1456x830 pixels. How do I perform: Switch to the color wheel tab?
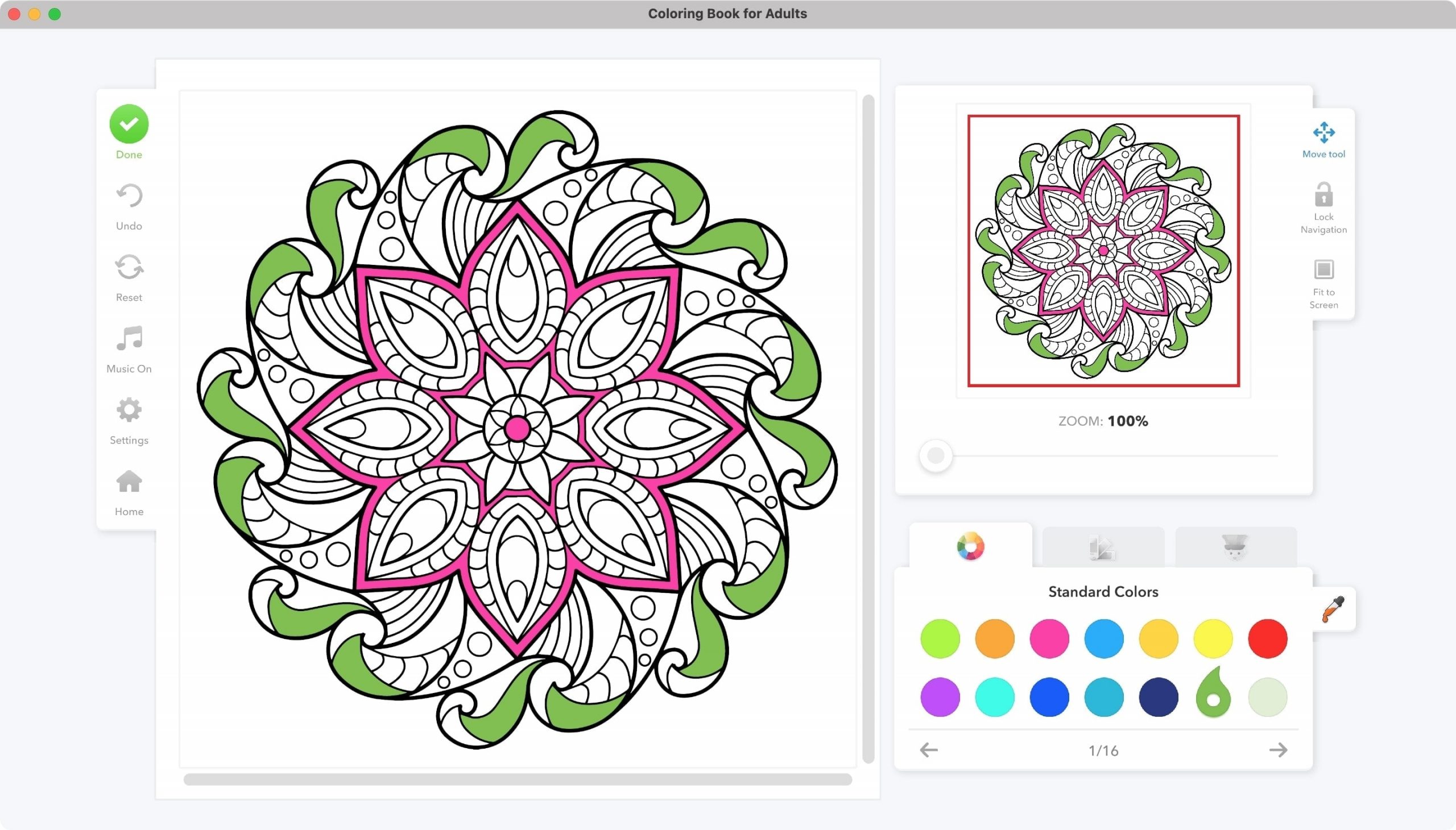click(x=970, y=547)
